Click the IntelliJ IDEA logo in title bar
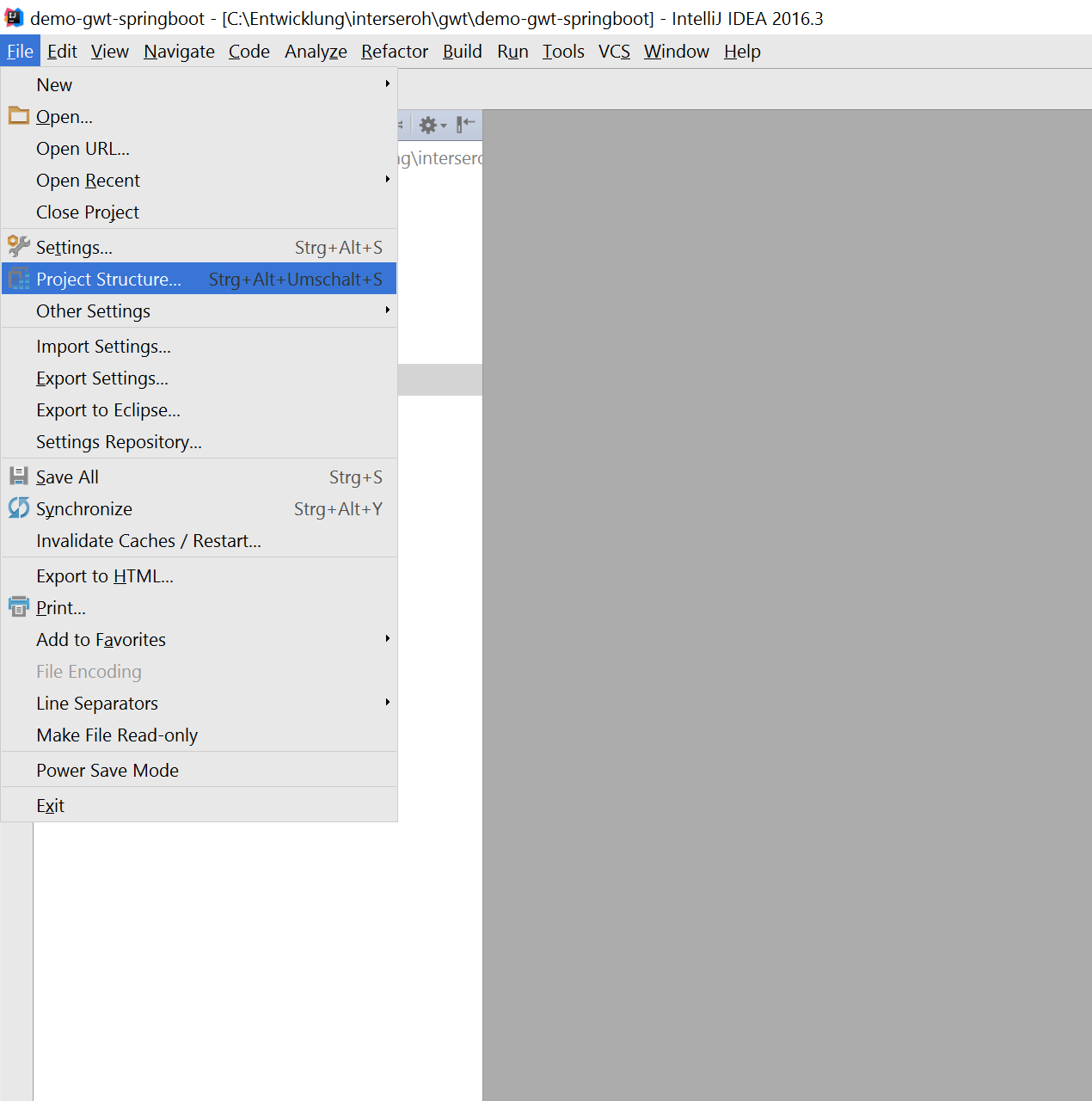 [15, 18]
